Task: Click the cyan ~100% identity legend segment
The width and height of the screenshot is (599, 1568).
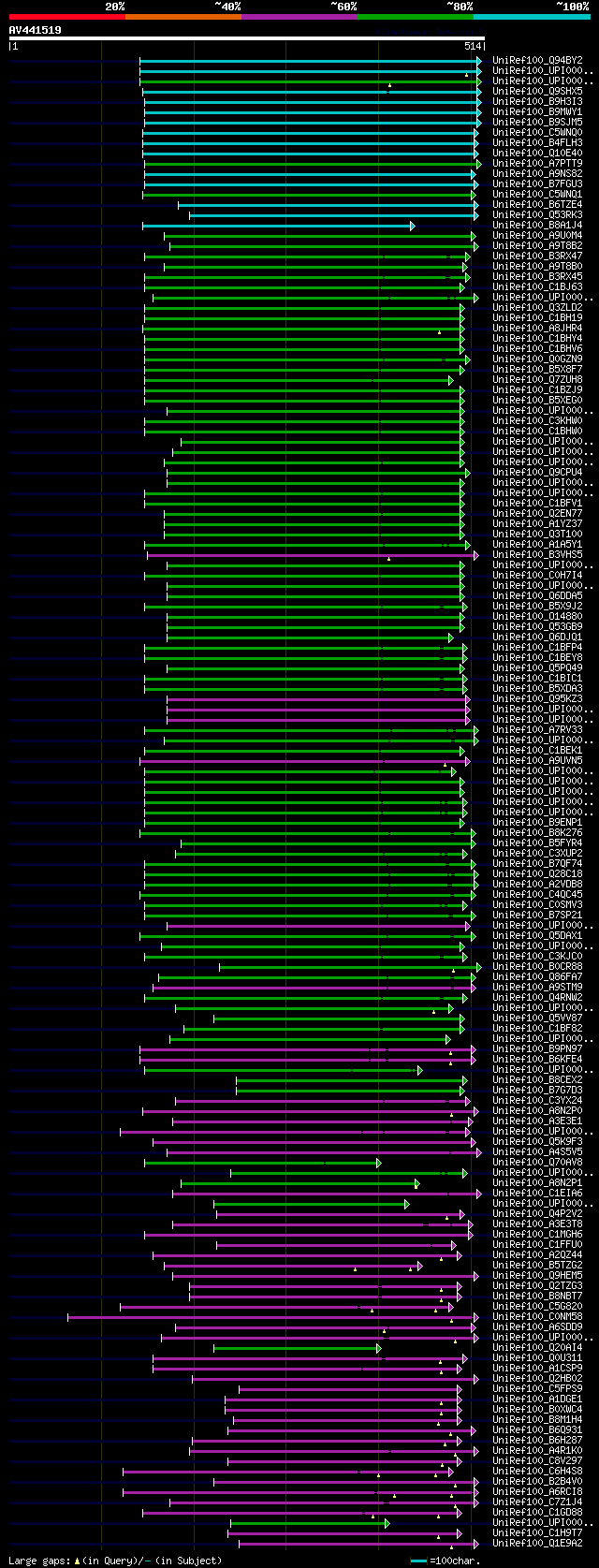Action: (x=532, y=16)
